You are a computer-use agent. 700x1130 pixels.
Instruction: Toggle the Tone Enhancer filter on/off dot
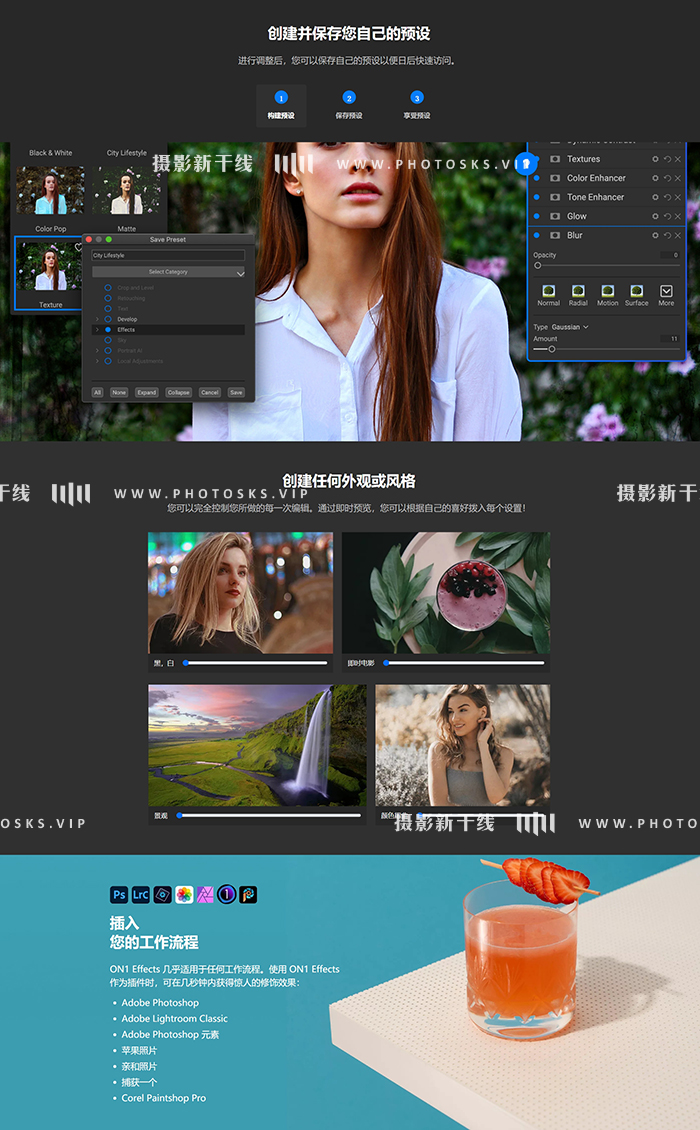536,197
